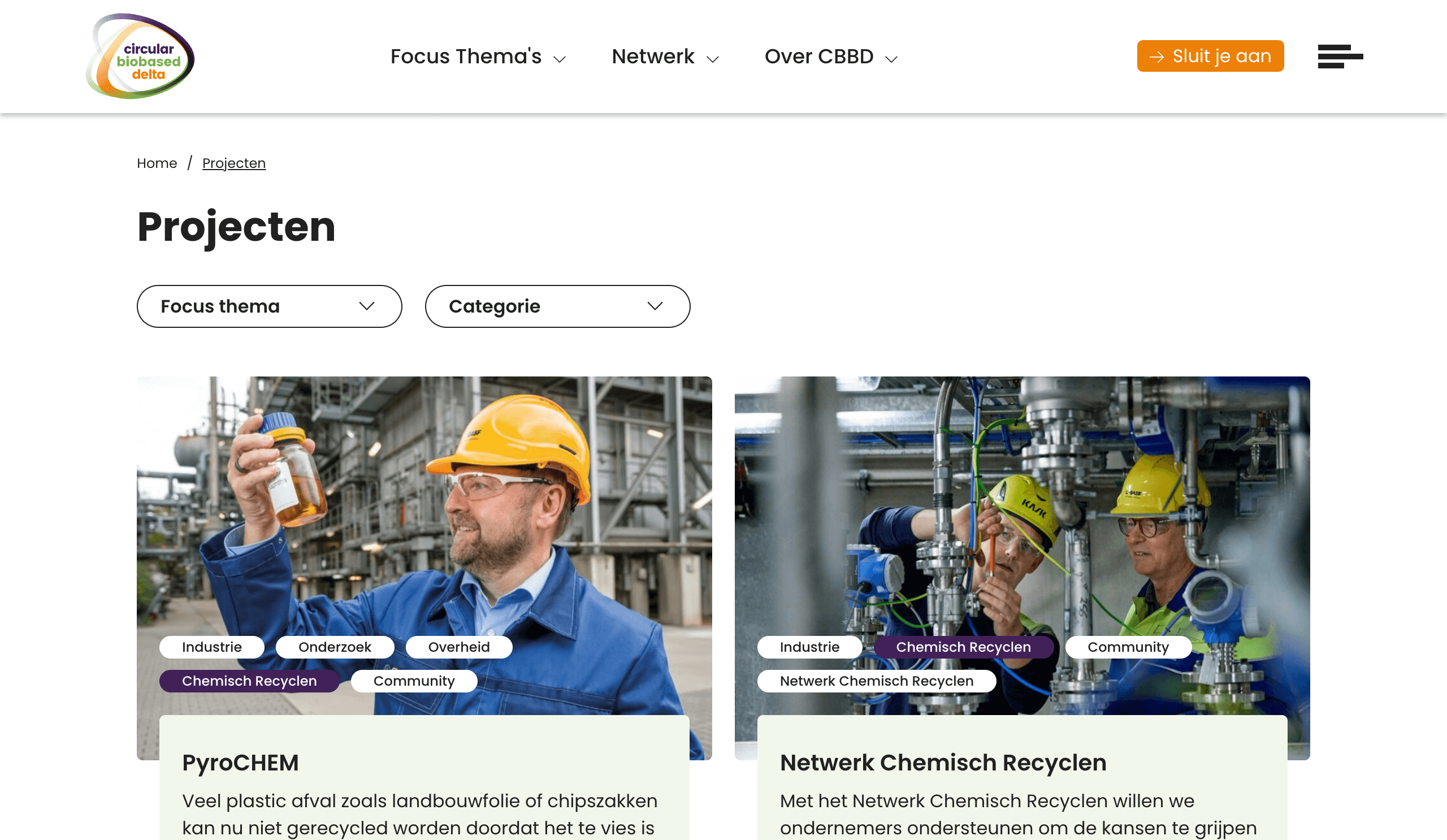
Task: Open the PyroCHEM project title
Action: (241, 763)
